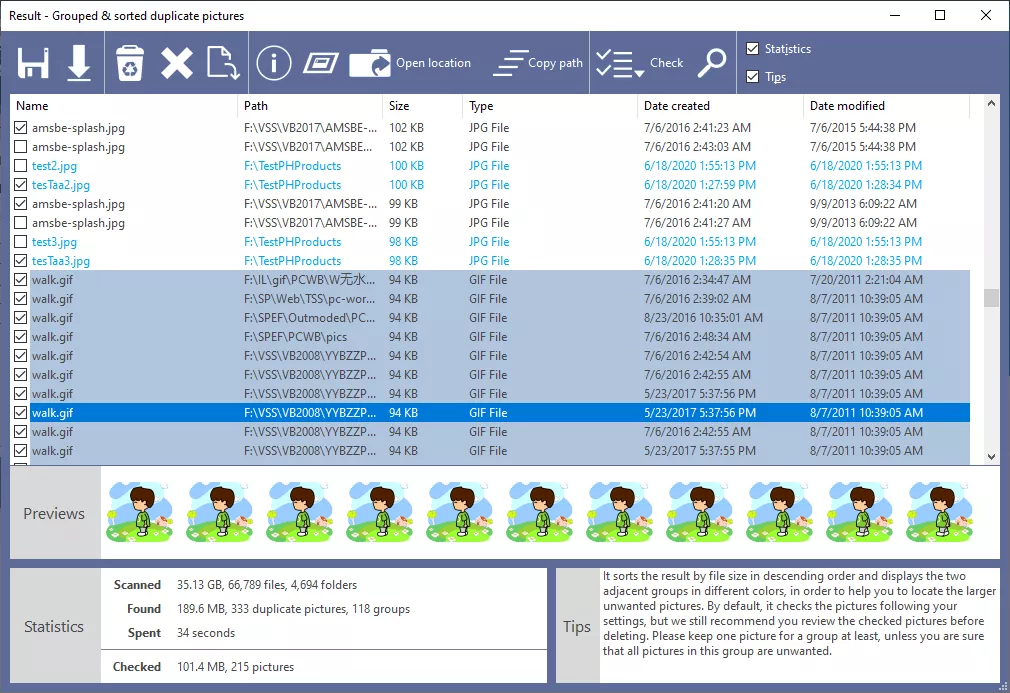Open file info with the circled-i icon

click(273, 63)
